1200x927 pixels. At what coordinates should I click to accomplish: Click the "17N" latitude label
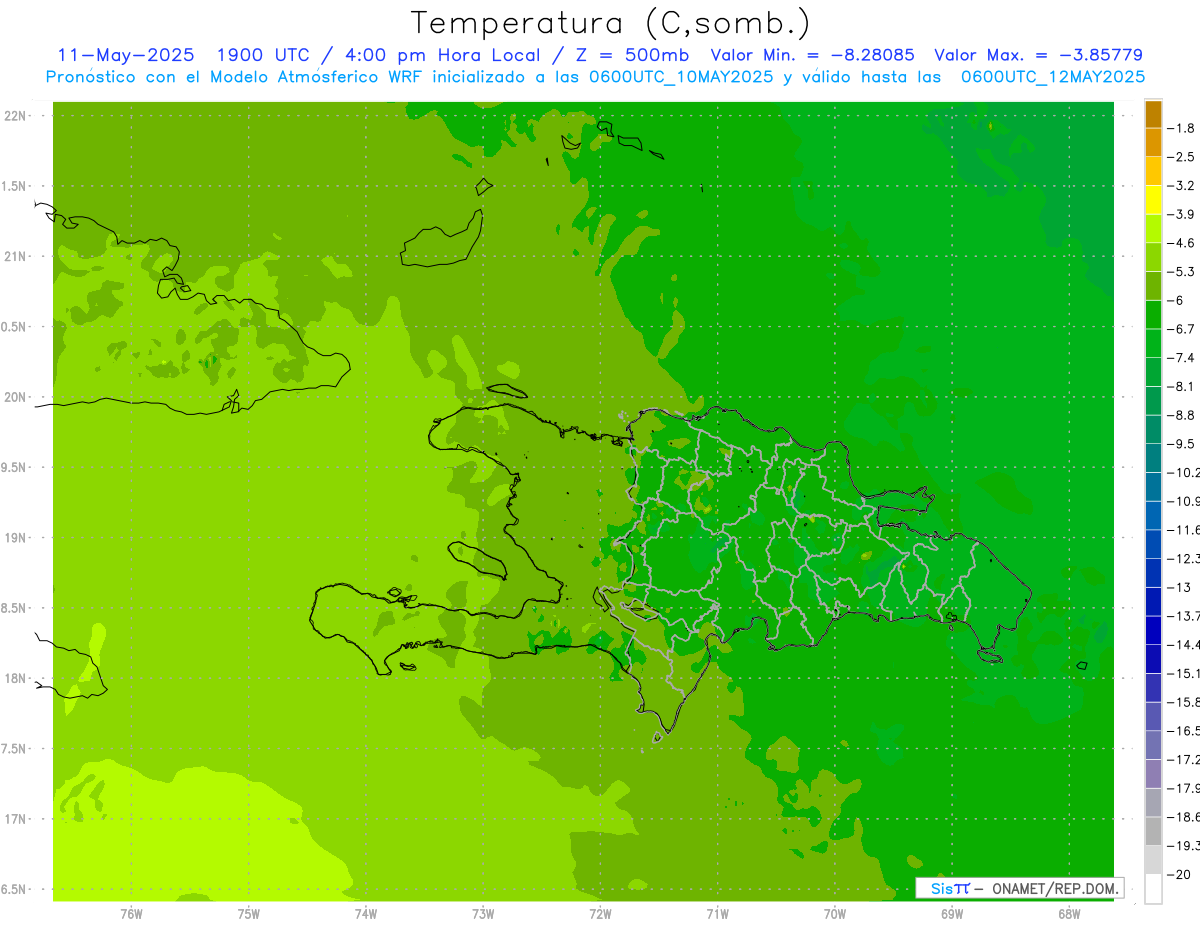[14, 819]
